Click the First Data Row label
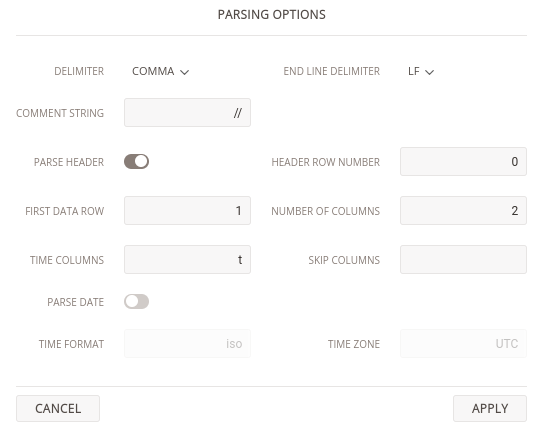This screenshot has height=439, width=543. [64, 211]
